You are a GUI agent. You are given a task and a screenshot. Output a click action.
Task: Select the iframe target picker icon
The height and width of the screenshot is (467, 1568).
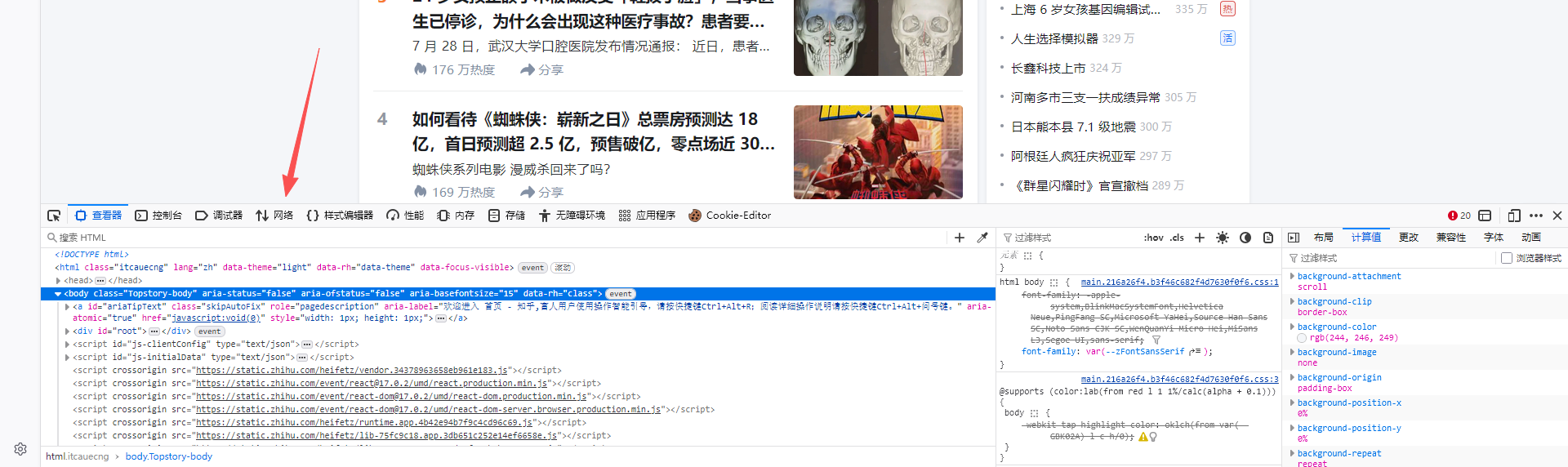[1486, 216]
